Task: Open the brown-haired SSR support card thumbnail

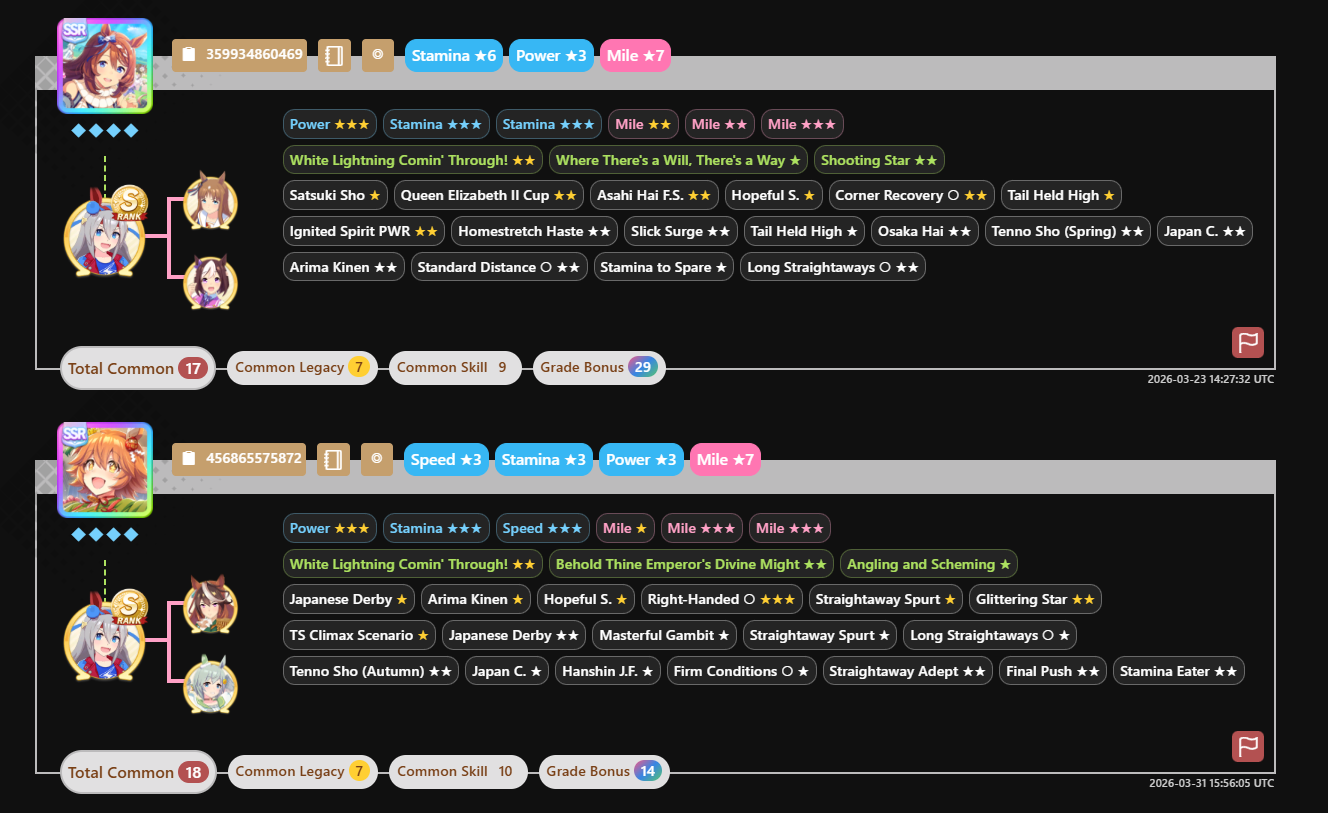Action: [x=105, y=65]
